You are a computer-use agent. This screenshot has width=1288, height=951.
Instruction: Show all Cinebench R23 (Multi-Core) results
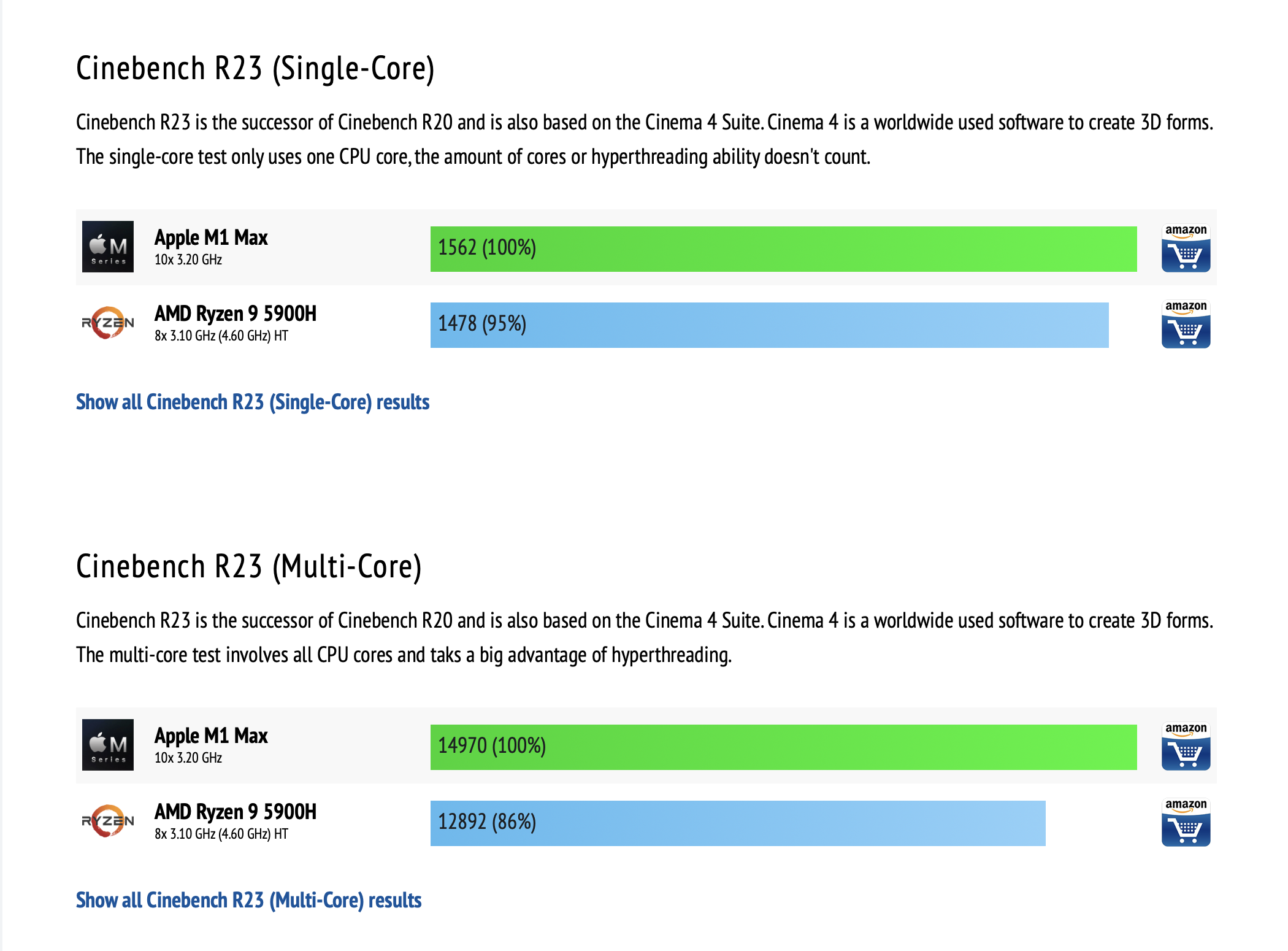[x=248, y=901]
